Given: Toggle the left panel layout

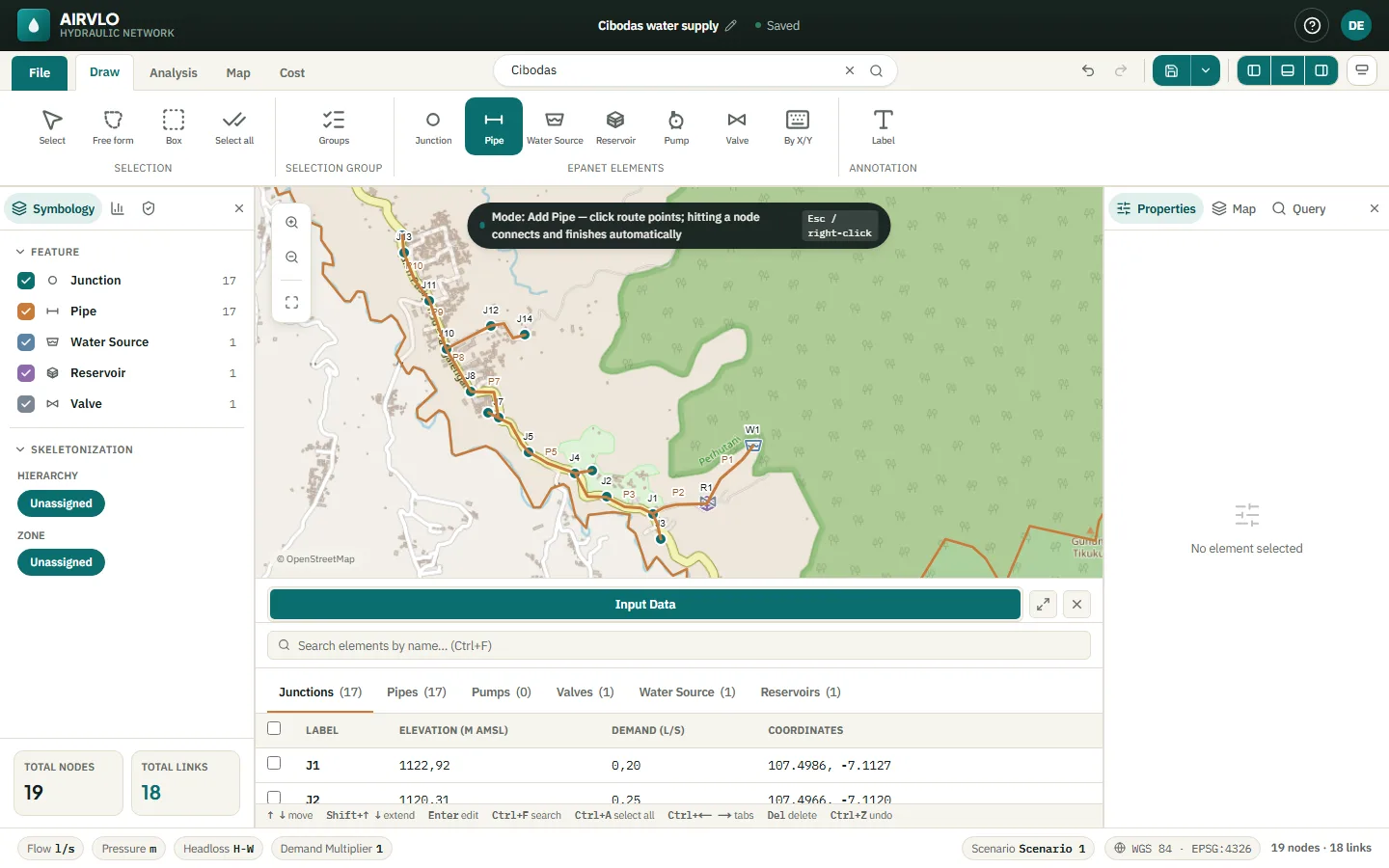Looking at the screenshot, I should 1254,70.
